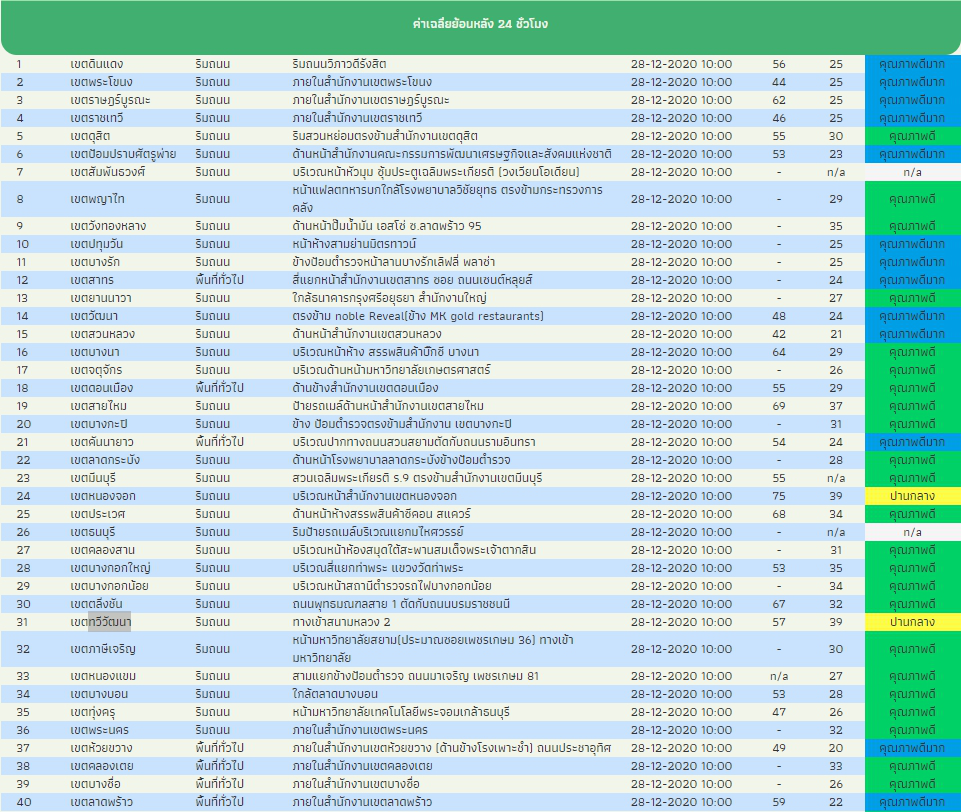
Task: Click value 64 in เขตบางนา row
Action: 778,352
